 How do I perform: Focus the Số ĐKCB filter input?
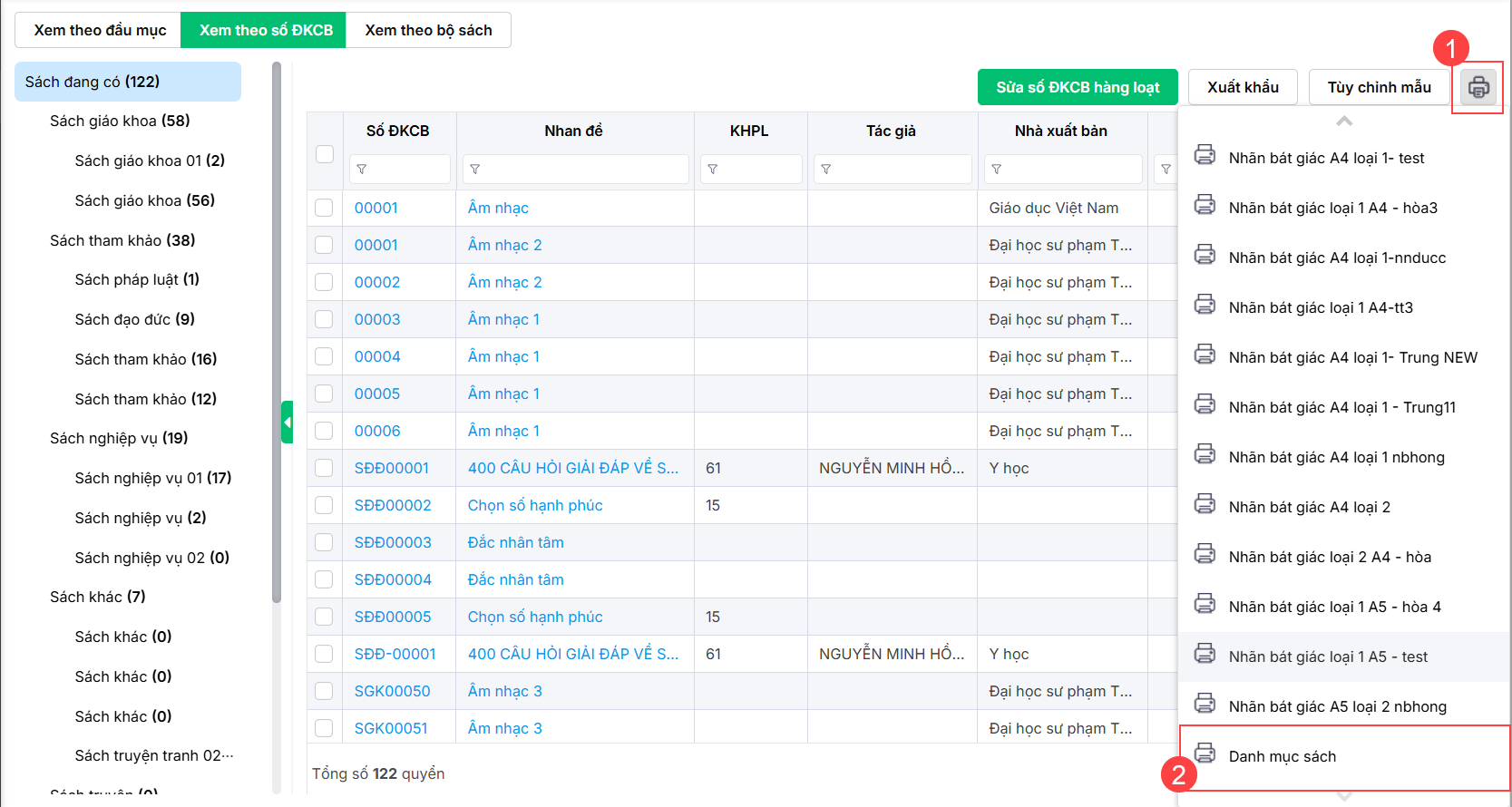(399, 170)
